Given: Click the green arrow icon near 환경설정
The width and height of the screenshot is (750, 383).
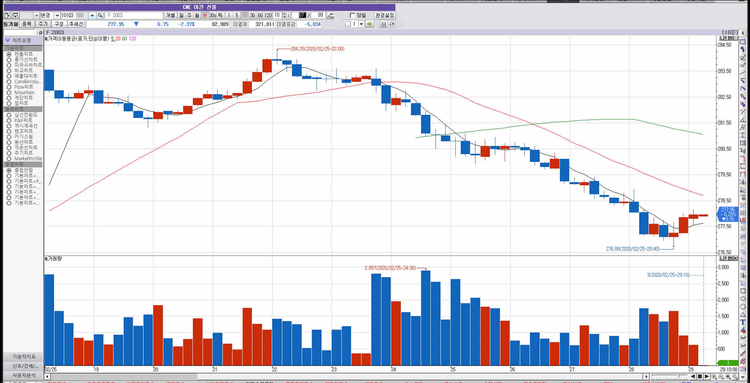Looking at the screenshot, I should click(369, 24).
